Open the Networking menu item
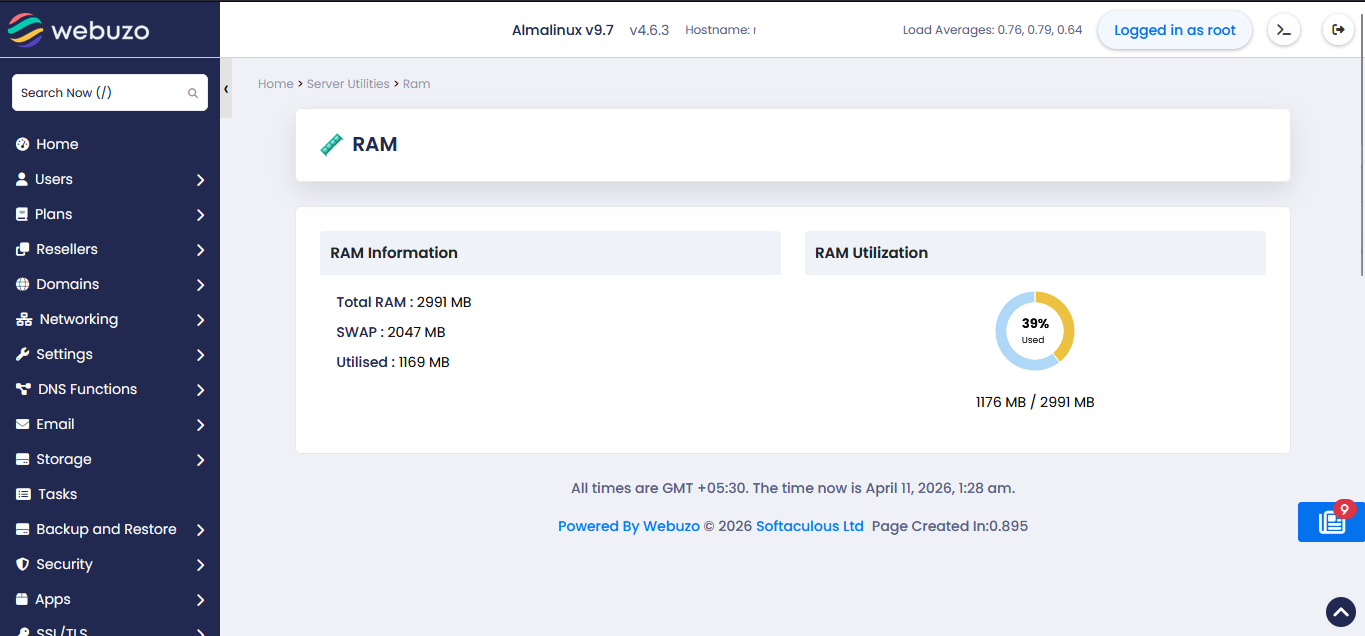The height and width of the screenshot is (636, 1365). pos(78,319)
